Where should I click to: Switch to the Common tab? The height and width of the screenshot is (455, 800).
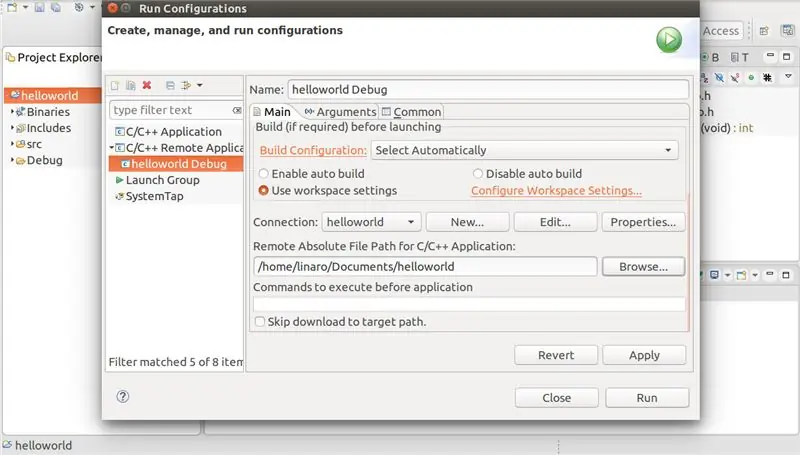pos(412,112)
